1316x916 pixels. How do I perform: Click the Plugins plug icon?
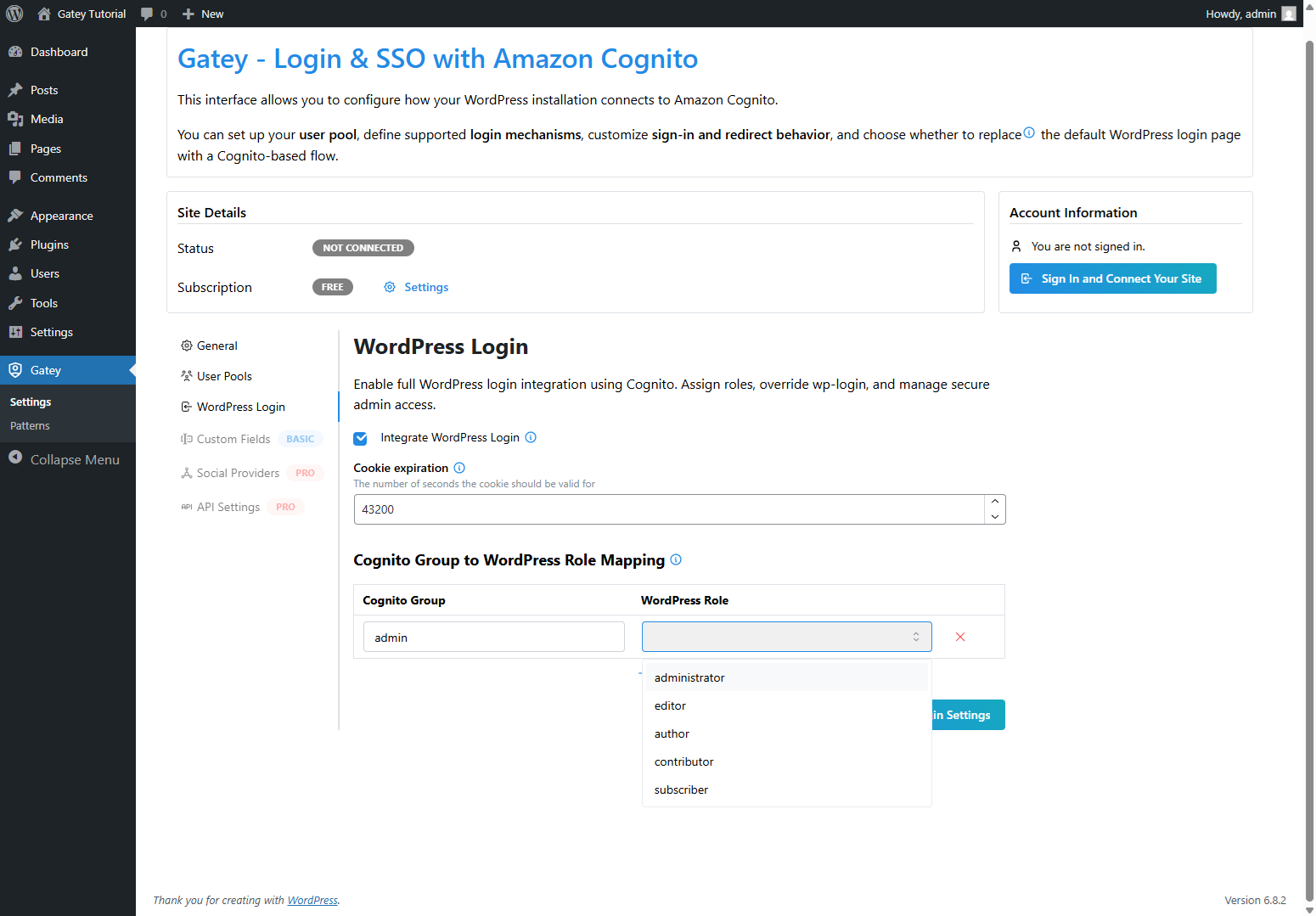tap(15, 244)
